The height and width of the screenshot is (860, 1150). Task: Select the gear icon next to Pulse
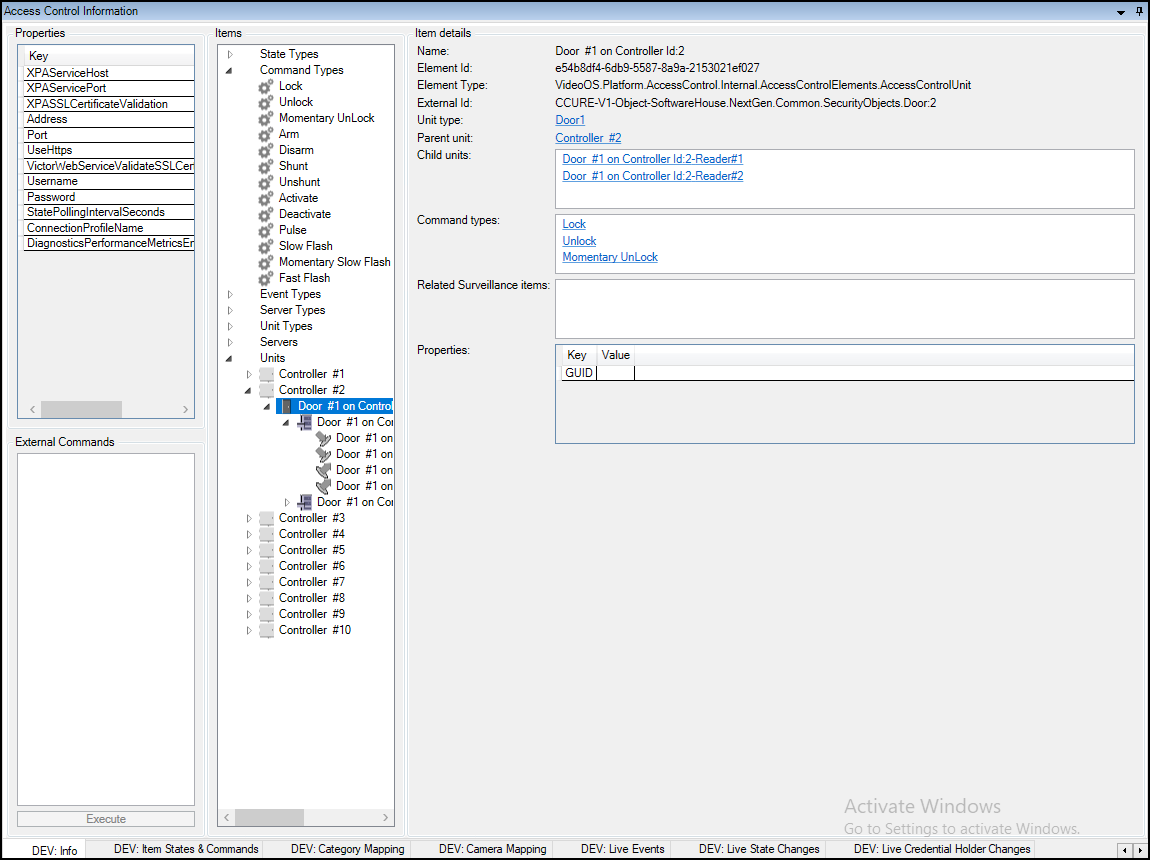coord(266,230)
